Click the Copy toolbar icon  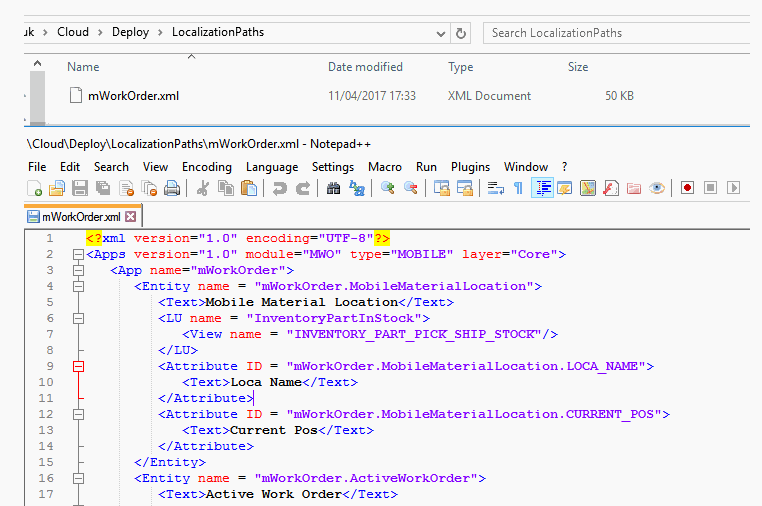225,188
